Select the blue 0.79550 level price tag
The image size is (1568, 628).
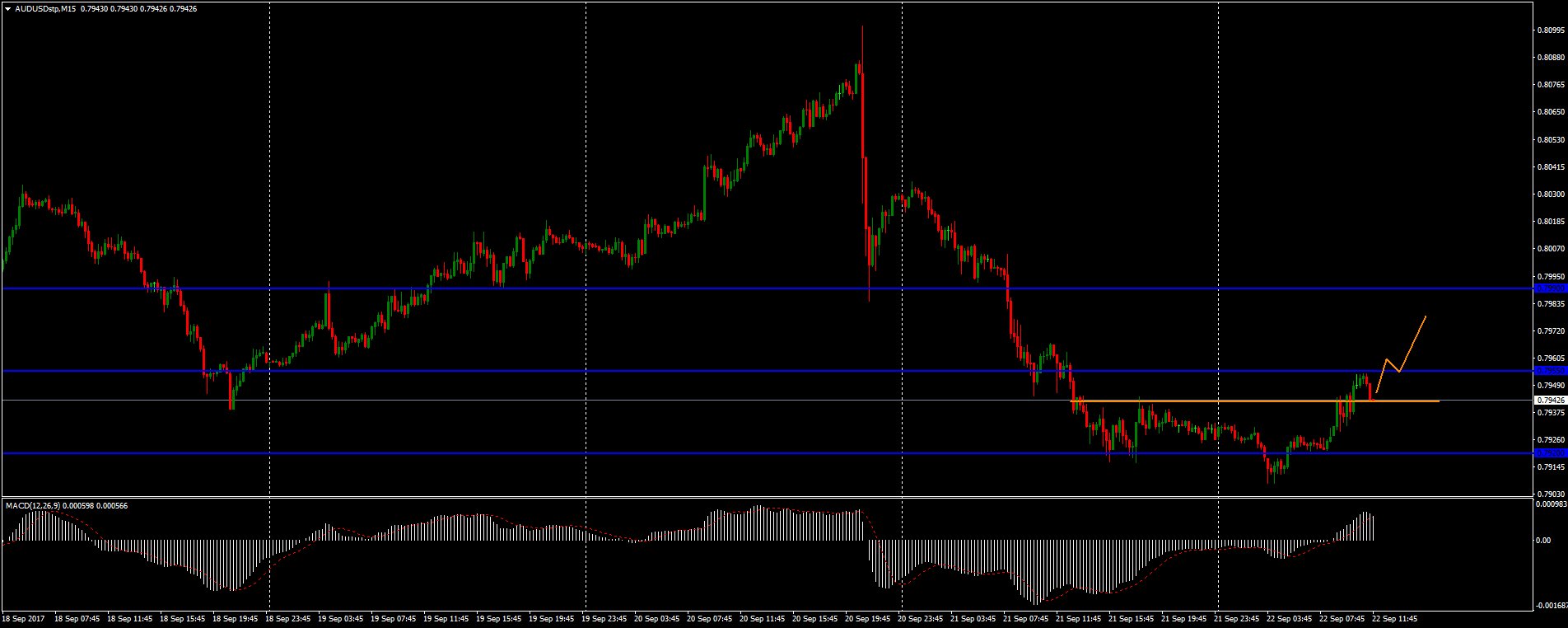coord(1550,371)
